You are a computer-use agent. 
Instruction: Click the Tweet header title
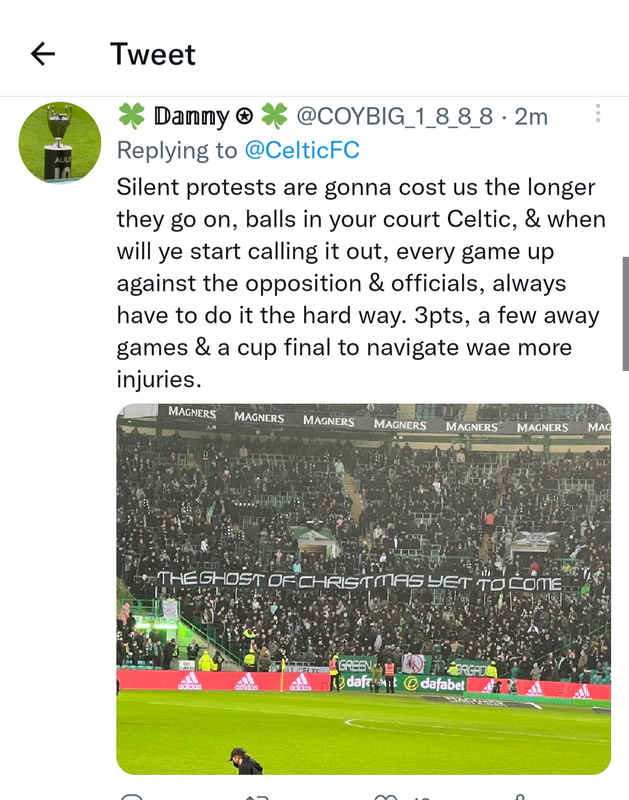coord(153,54)
